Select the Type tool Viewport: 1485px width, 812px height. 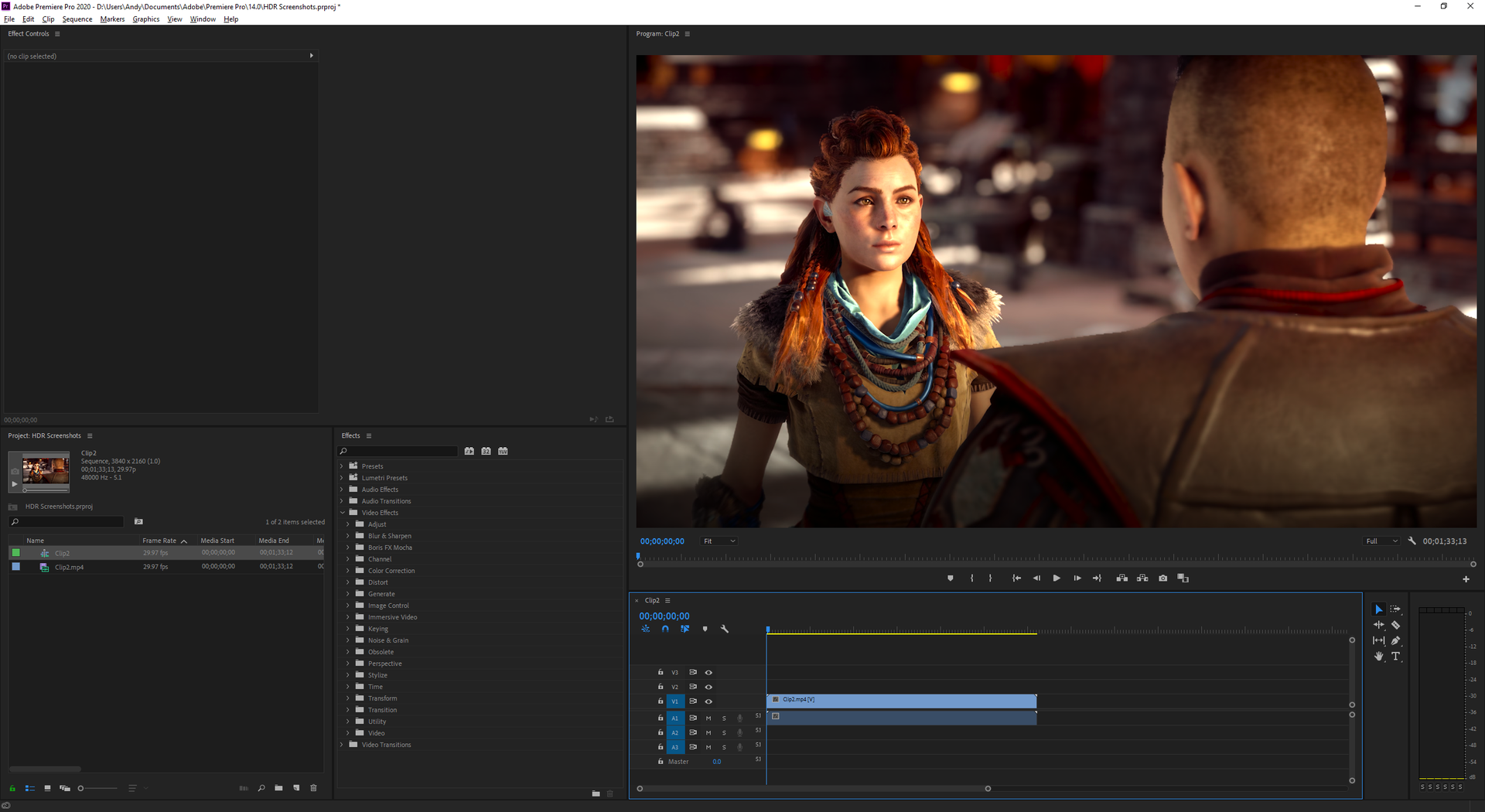[1395, 657]
